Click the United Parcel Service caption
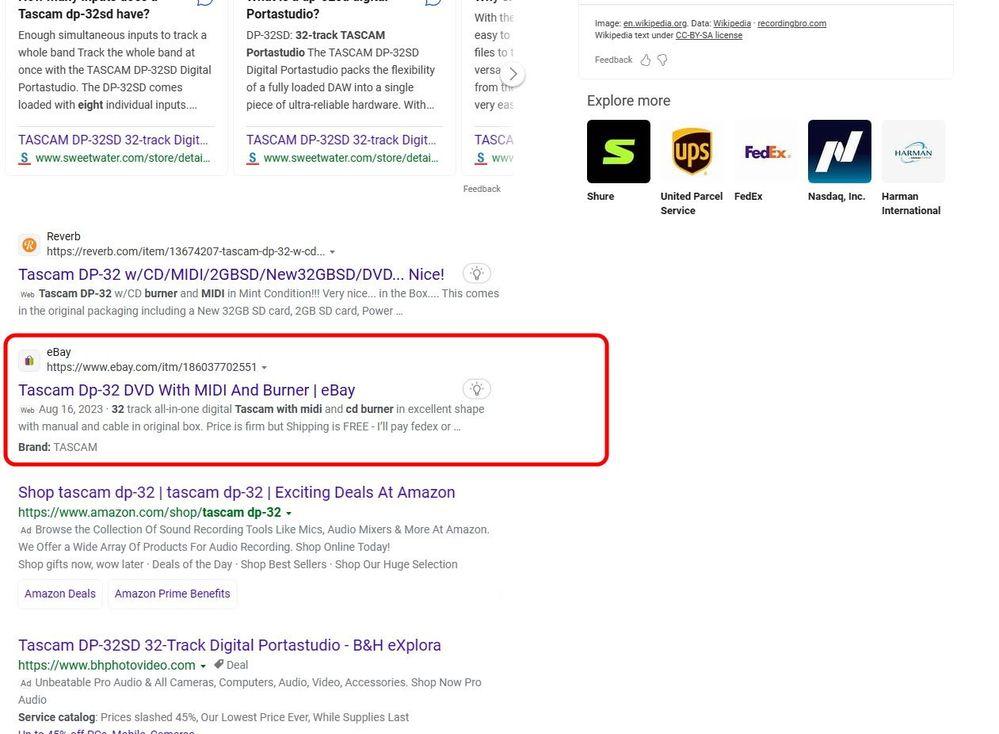 pos(691,203)
